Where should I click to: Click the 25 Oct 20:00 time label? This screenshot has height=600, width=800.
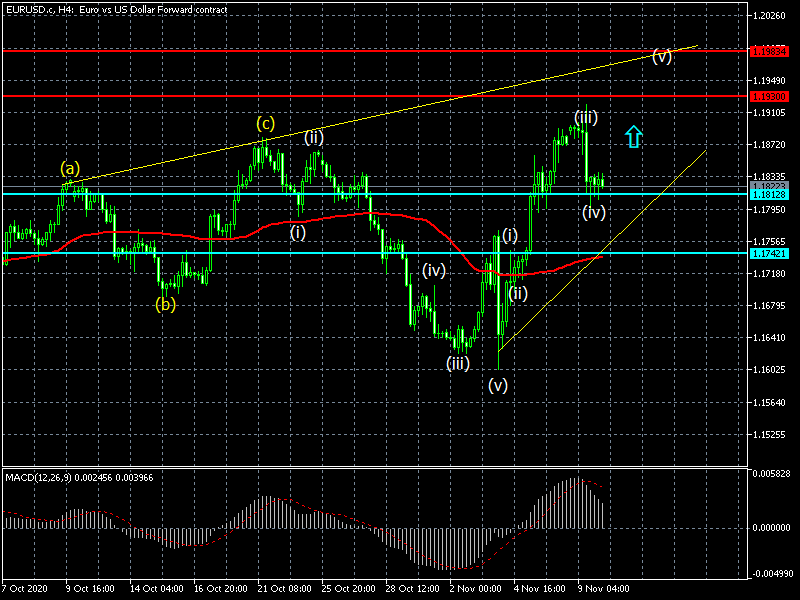click(348, 588)
